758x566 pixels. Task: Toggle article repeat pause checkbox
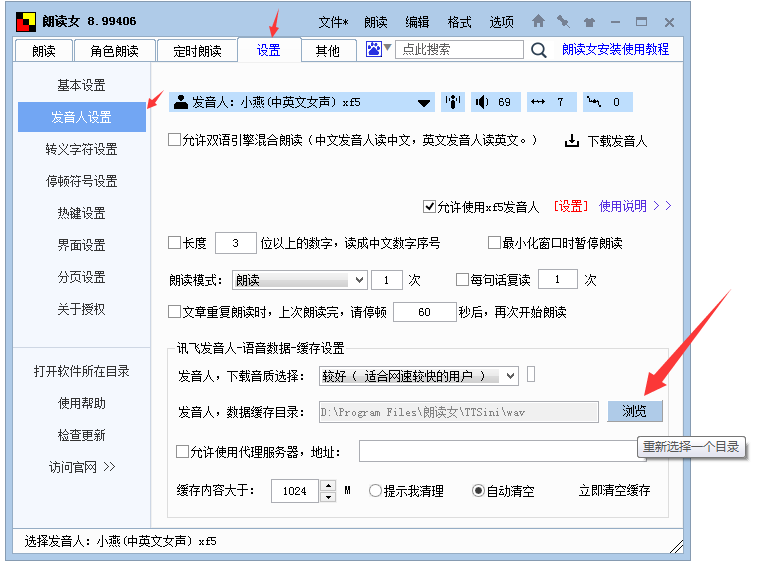174,311
